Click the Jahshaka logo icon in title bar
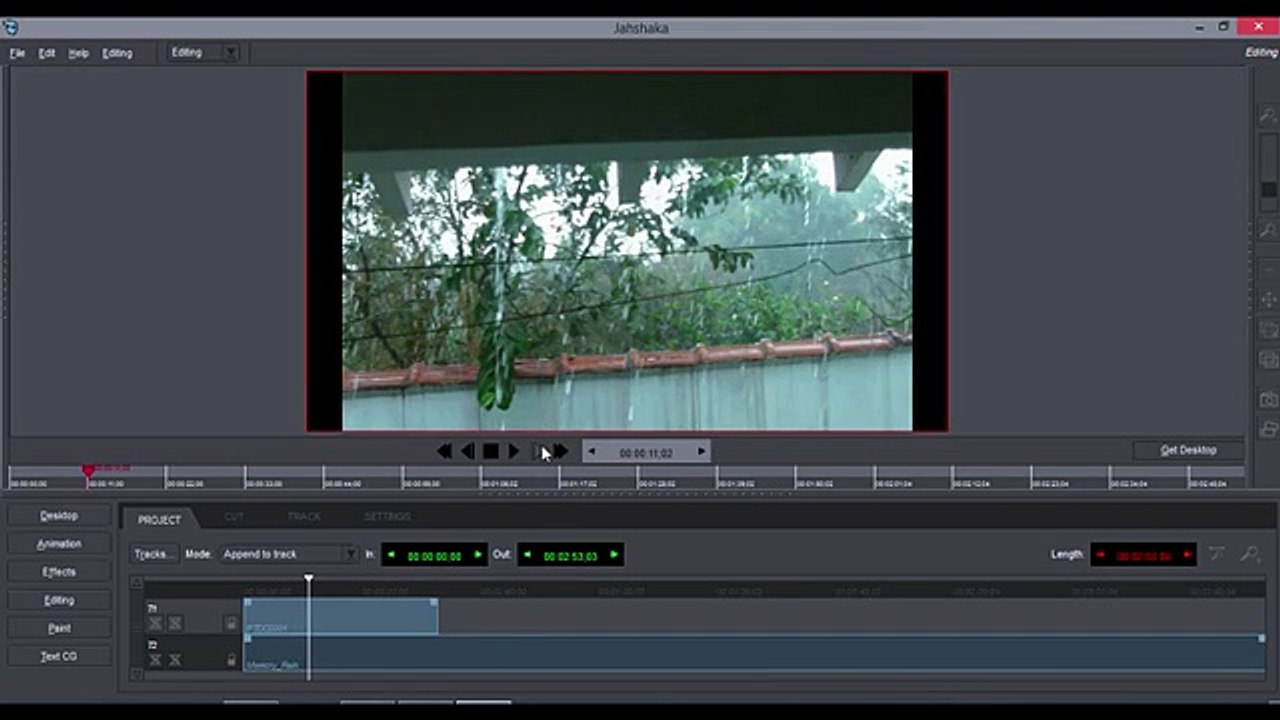 click(11, 27)
